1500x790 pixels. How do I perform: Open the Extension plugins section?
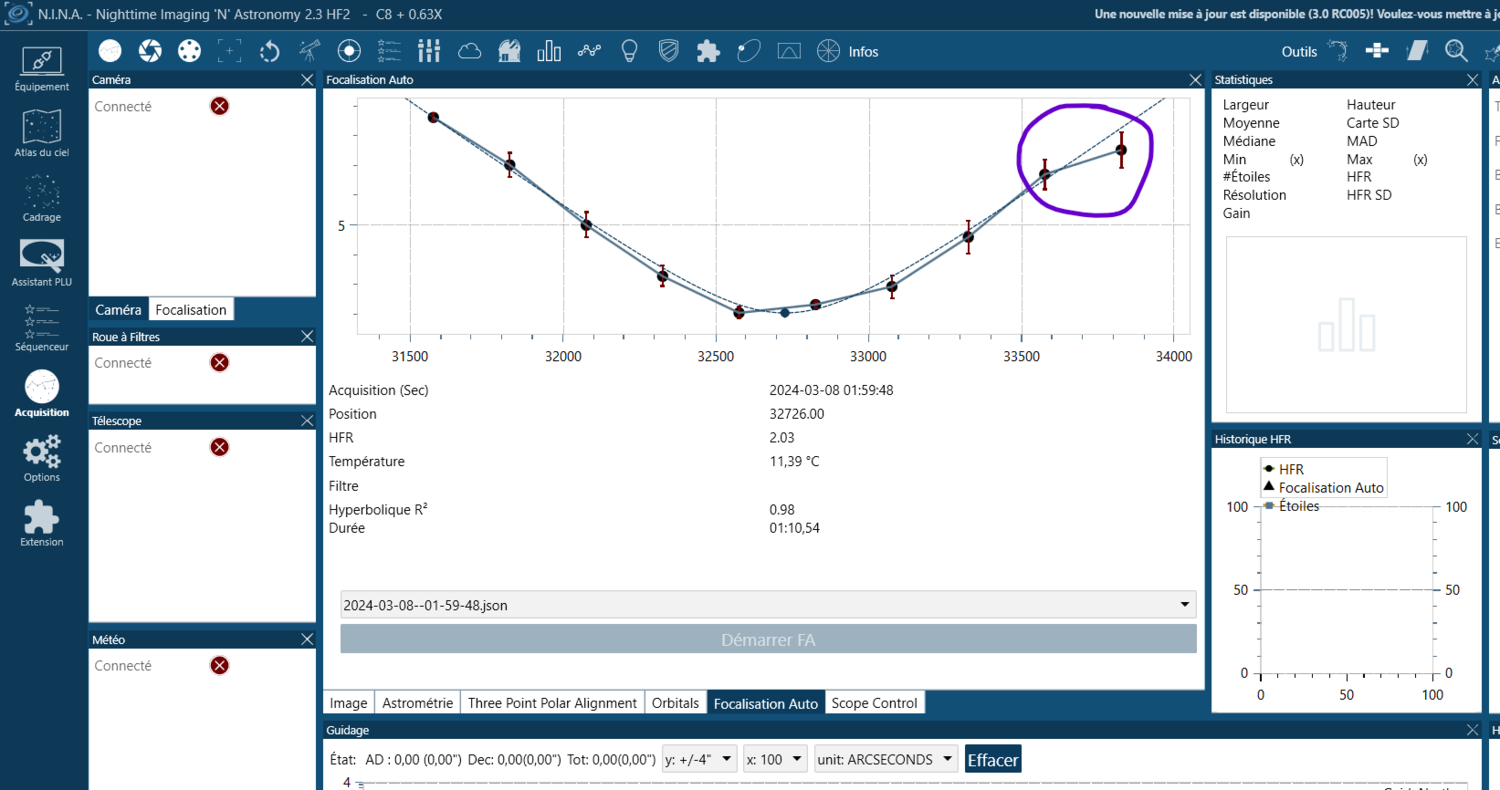tap(42, 523)
